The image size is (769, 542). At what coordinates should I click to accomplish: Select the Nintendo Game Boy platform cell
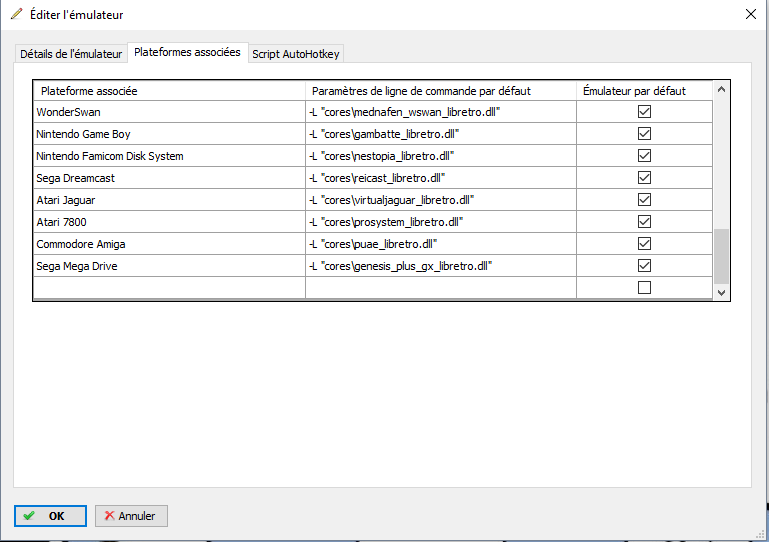[x=170, y=134]
